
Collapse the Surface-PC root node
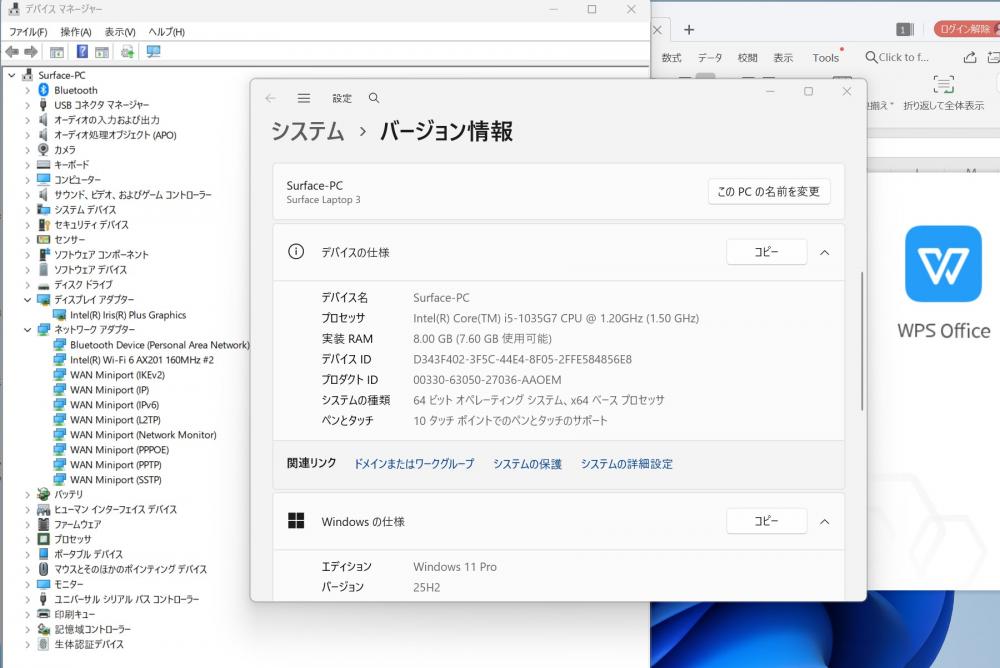[x=11, y=75]
